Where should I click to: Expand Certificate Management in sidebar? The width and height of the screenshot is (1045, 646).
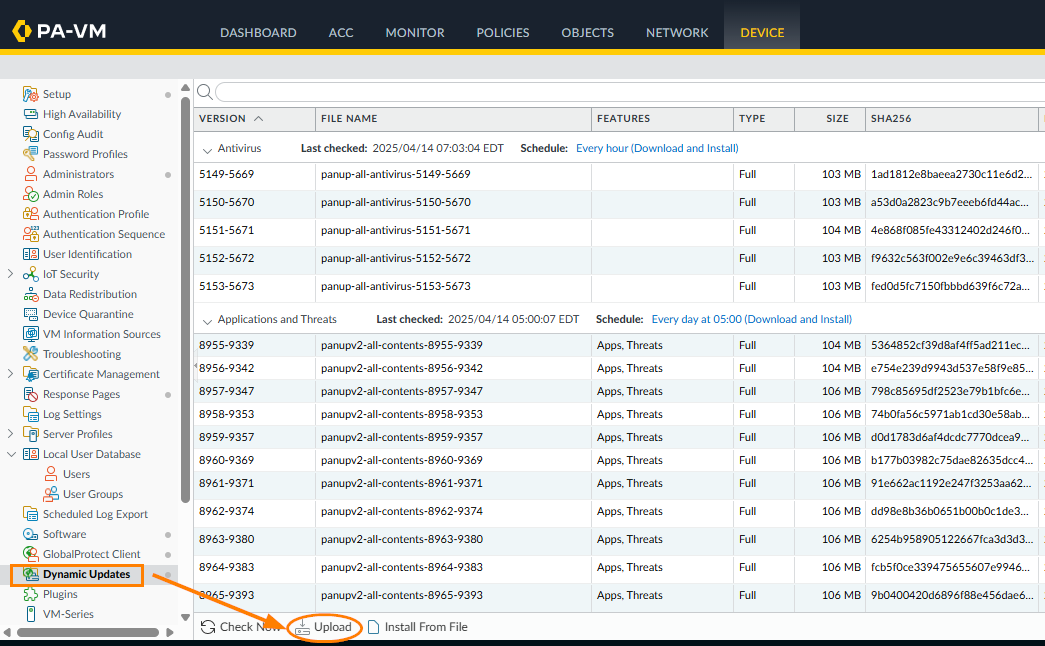click(10, 374)
